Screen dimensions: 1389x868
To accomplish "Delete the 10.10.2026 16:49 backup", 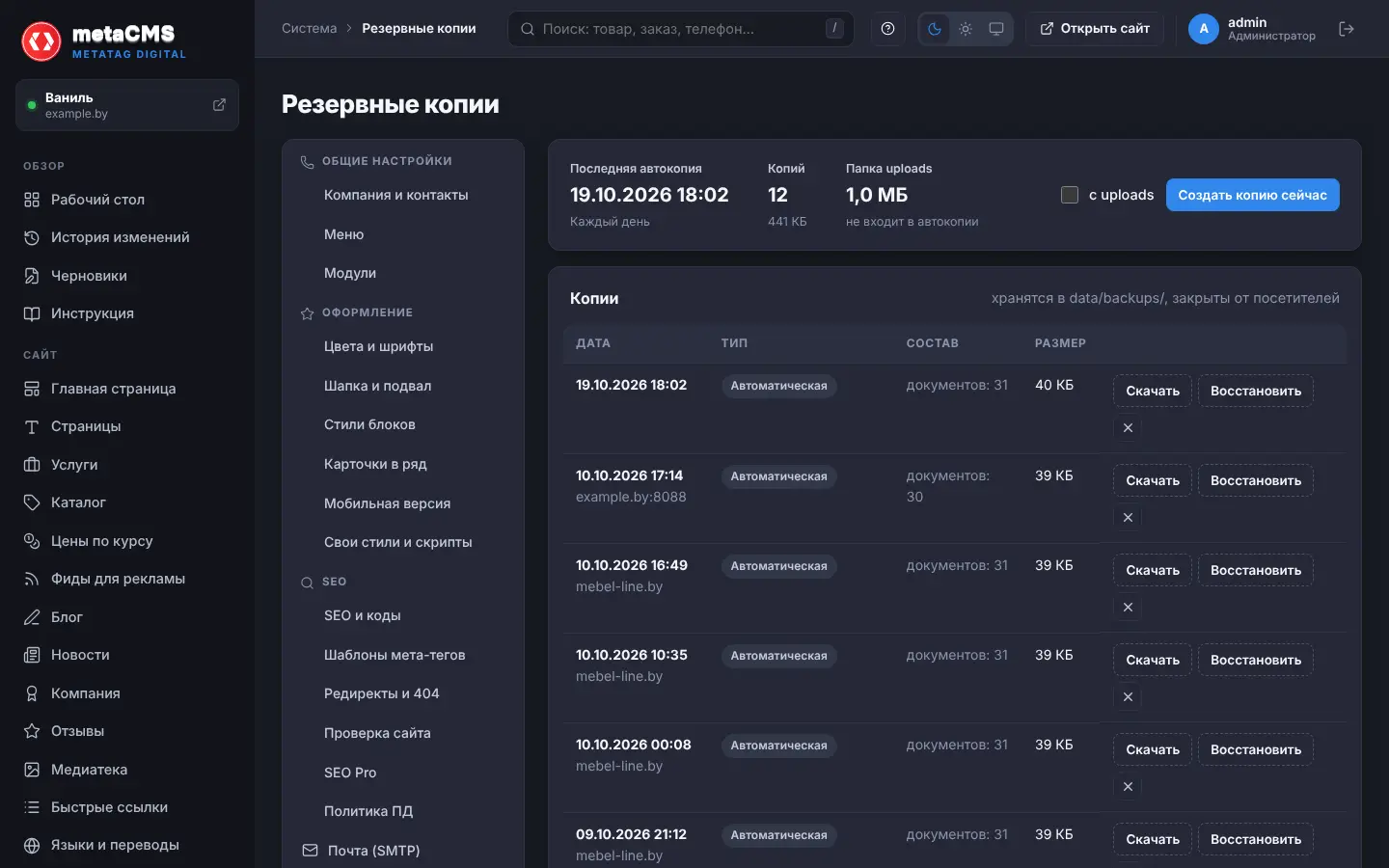I will (1128, 607).
